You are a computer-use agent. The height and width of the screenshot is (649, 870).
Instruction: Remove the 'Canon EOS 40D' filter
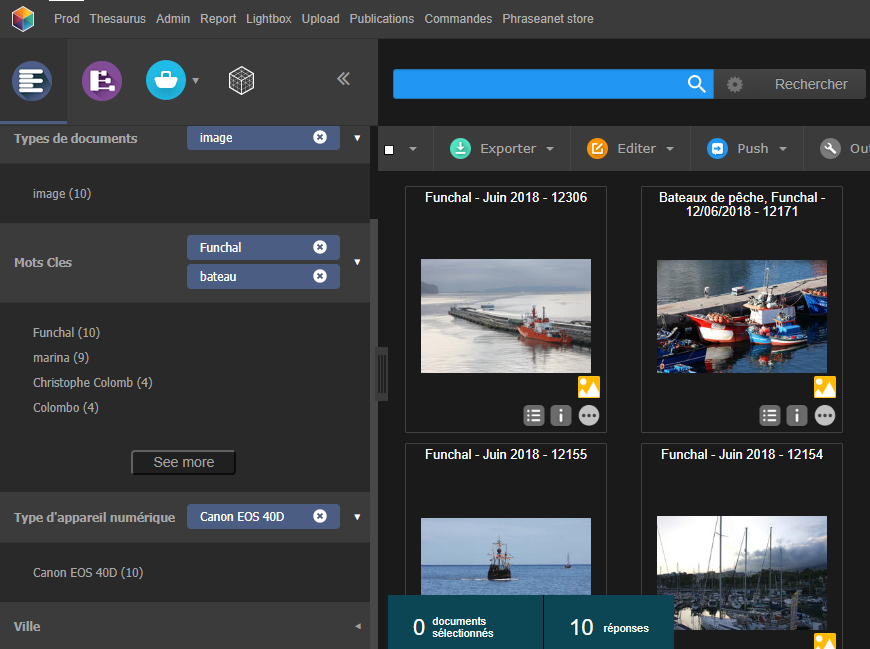coord(320,516)
